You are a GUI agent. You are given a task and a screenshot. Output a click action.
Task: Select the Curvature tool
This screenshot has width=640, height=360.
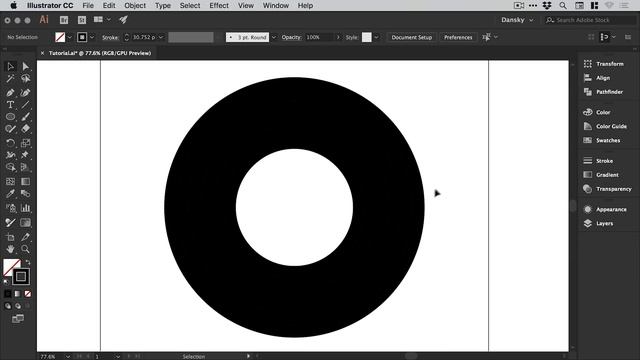click(25, 93)
